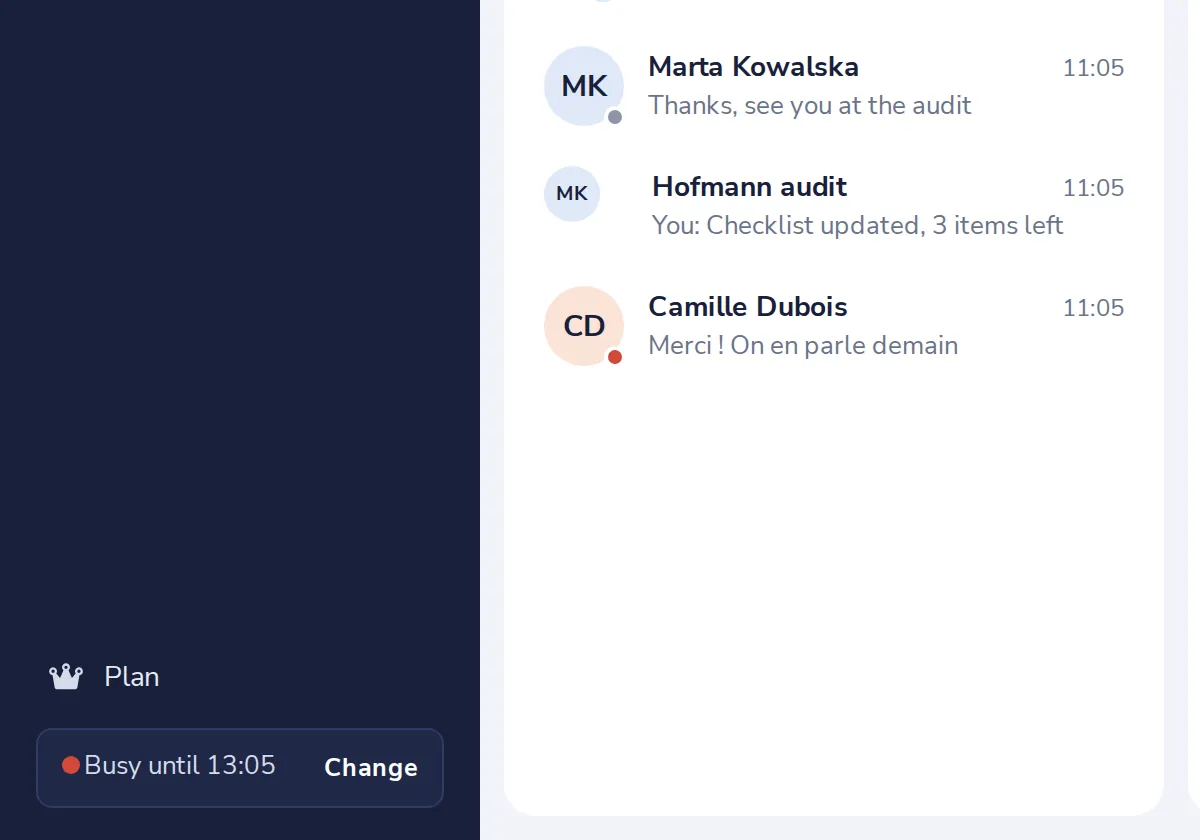
Task: Click the red status dot on Camille's avatar
Action: click(x=615, y=357)
